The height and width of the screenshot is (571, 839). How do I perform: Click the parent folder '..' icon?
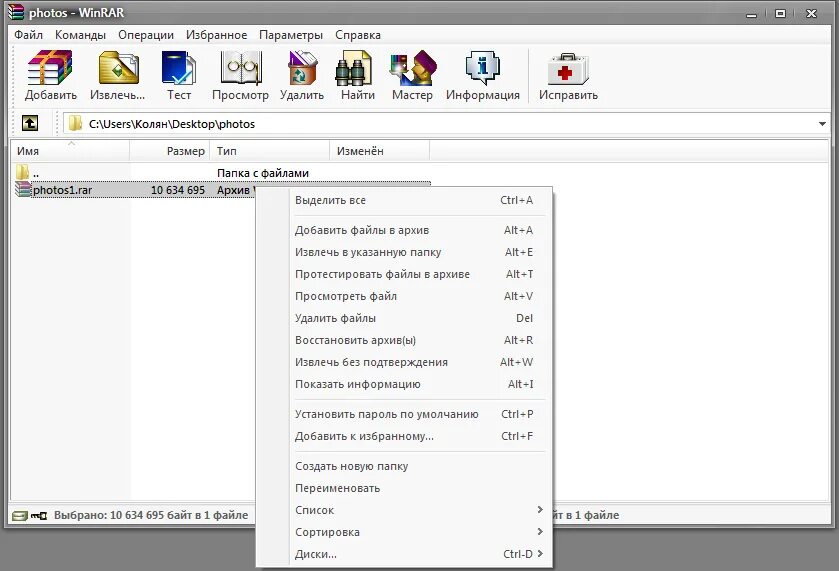click(x=22, y=172)
